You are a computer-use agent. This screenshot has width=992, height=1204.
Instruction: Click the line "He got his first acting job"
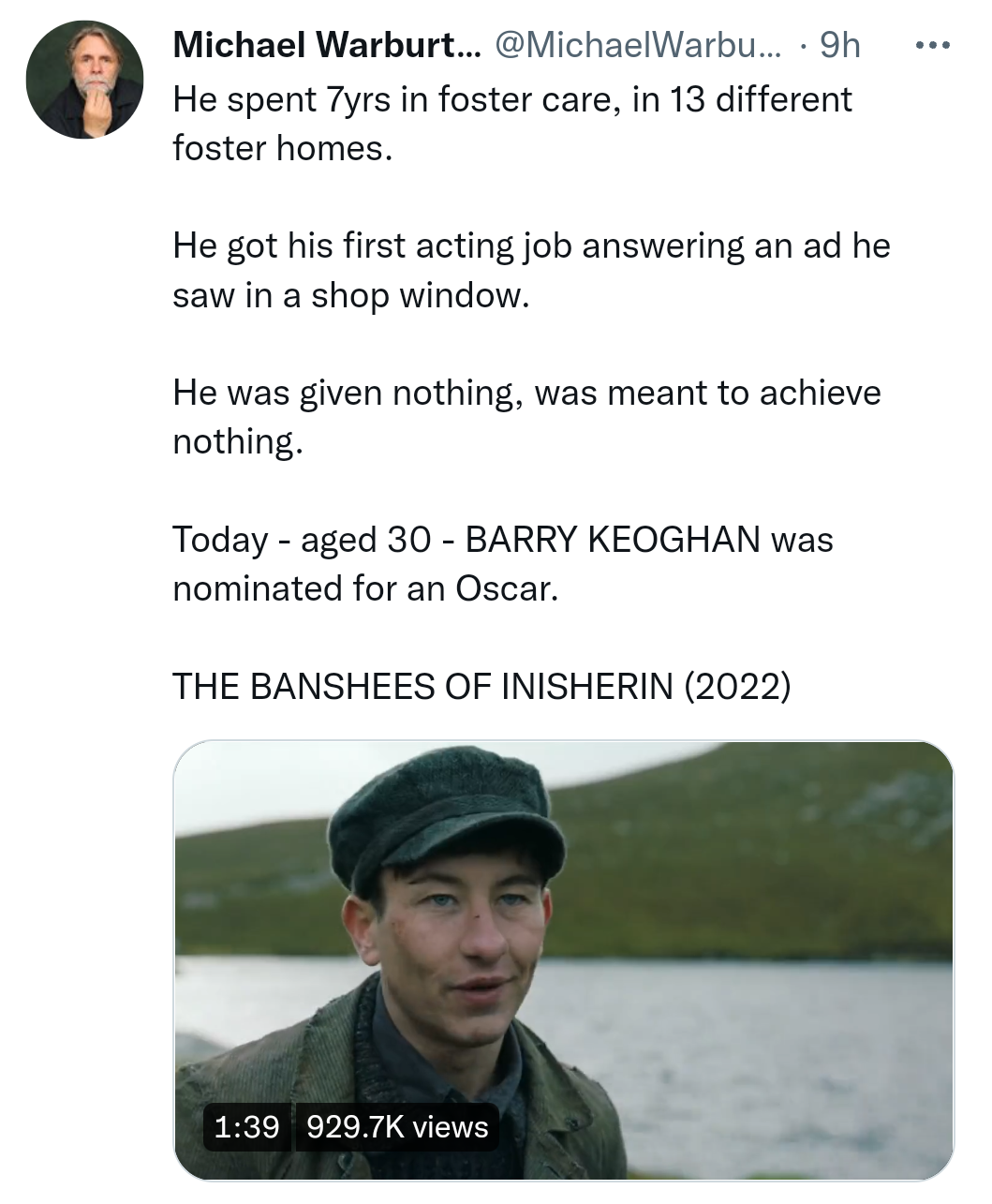click(530, 246)
